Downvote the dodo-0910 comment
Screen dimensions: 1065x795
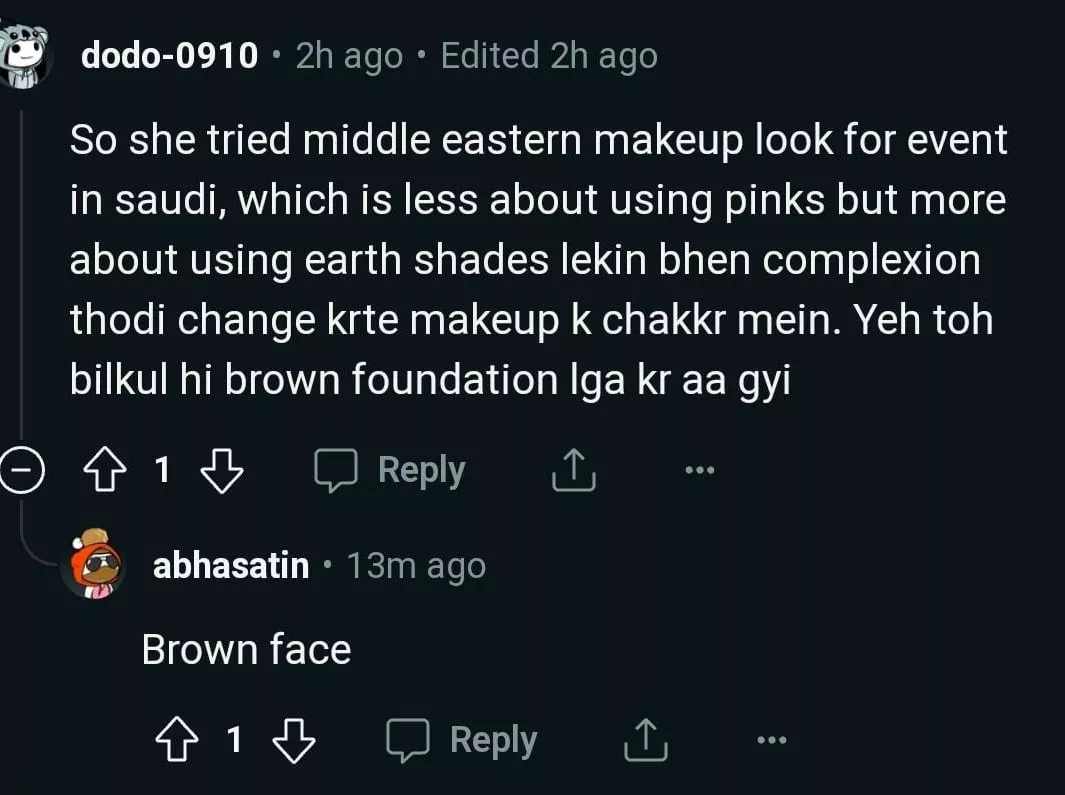pos(222,471)
